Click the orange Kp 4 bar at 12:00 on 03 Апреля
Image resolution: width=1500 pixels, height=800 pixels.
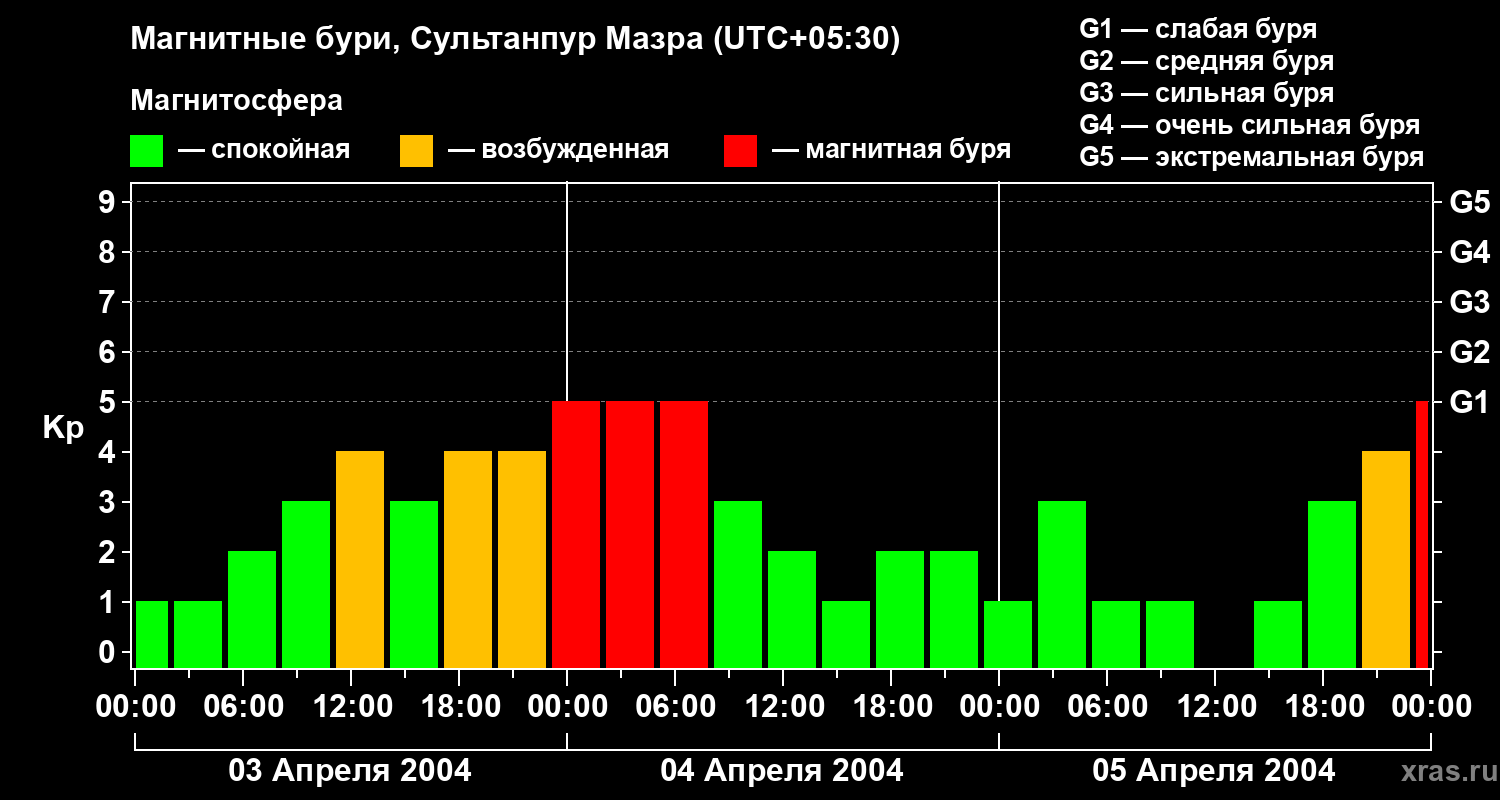(360, 559)
